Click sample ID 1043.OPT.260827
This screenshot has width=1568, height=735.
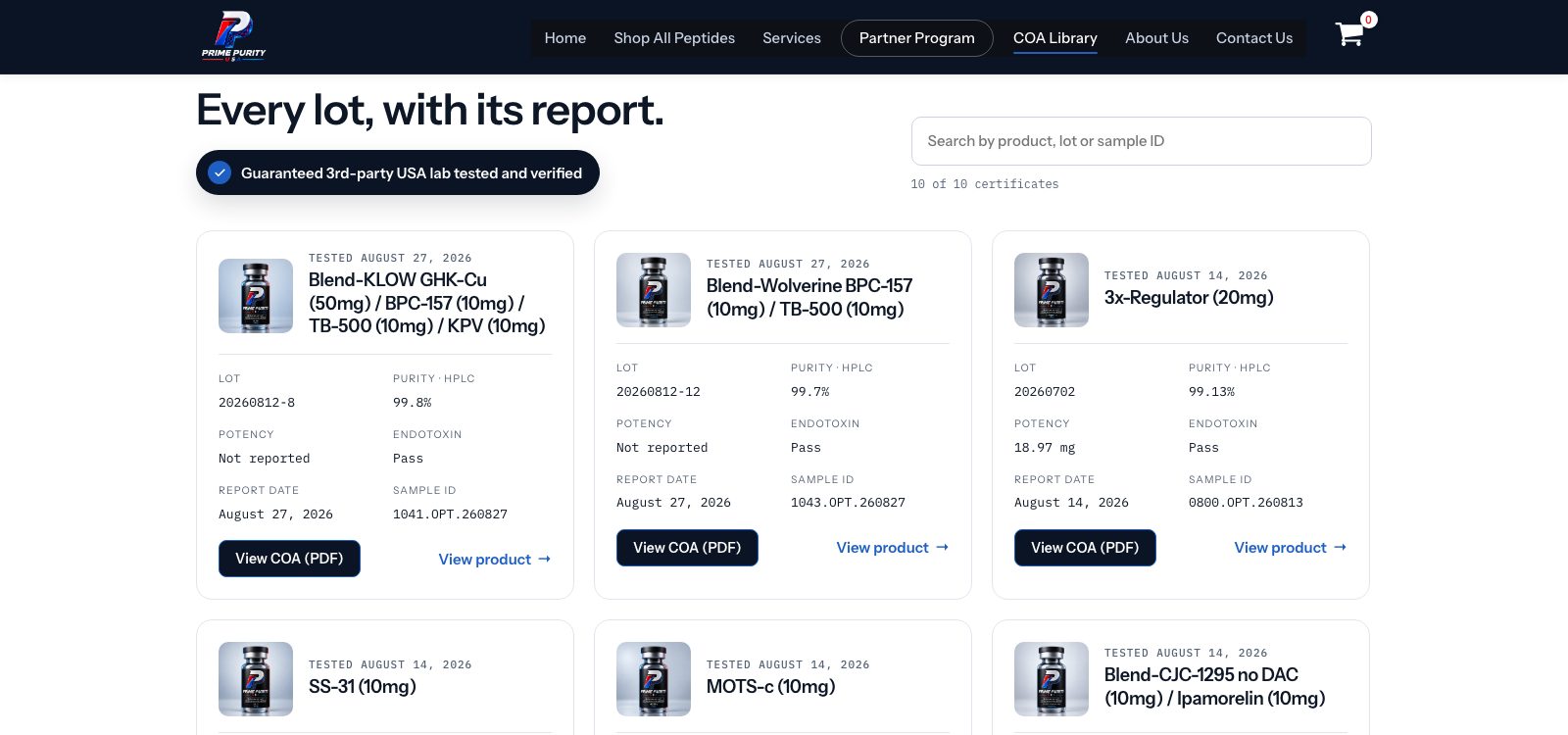click(x=848, y=503)
